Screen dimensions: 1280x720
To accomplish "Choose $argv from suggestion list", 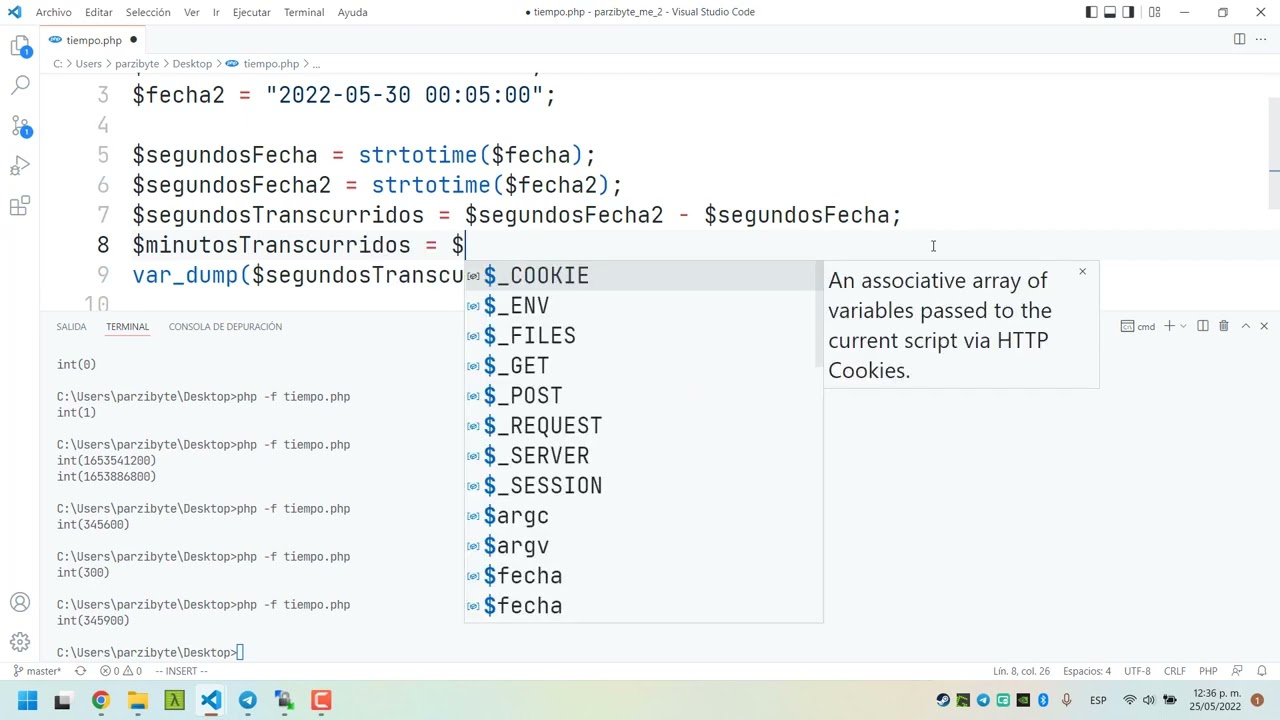I will [x=642, y=546].
